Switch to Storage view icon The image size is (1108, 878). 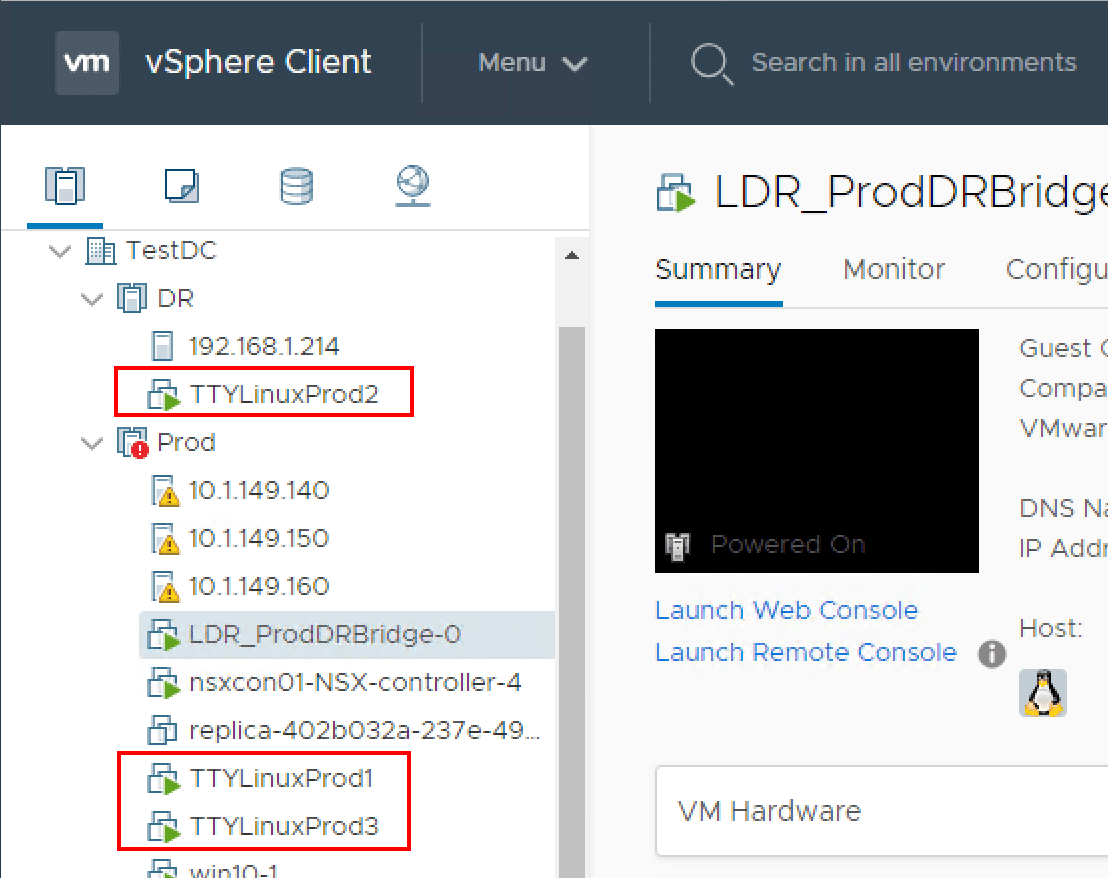click(297, 186)
